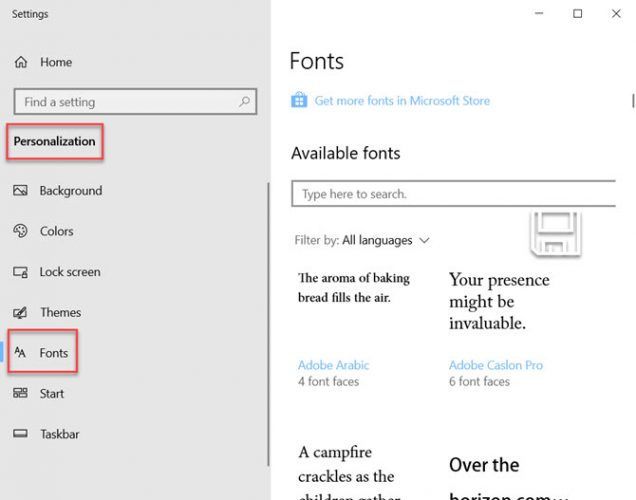Open Start settings
The image size is (636, 500).
[52, 393]
